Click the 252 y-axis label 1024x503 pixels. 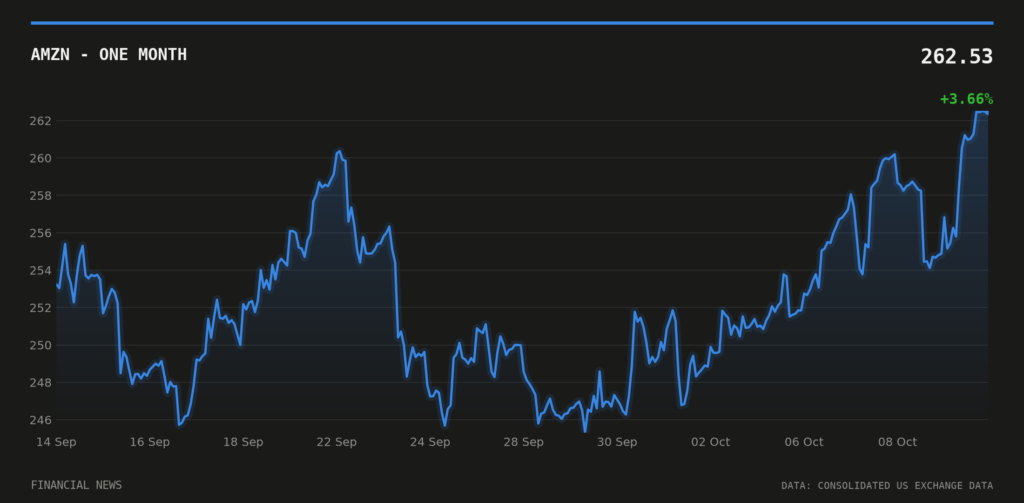point(40,308)
